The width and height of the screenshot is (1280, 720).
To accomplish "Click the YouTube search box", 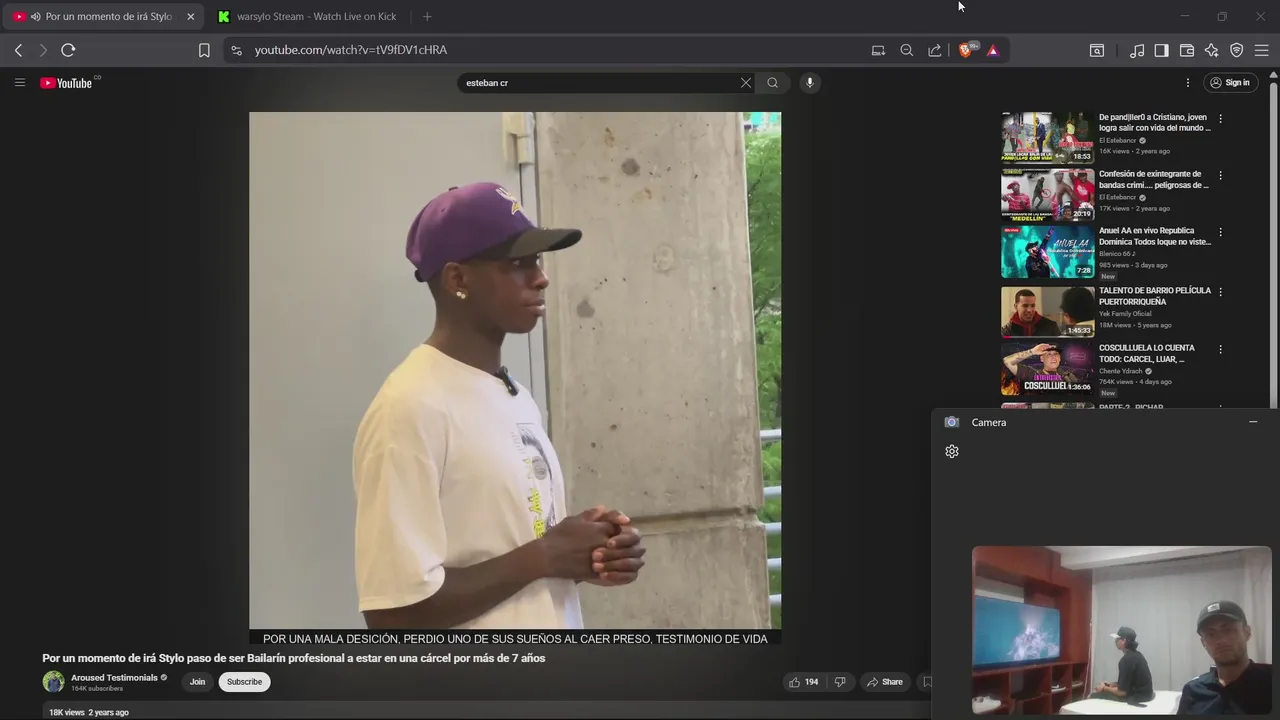I will pyautogui.click(x=598, y=83).
